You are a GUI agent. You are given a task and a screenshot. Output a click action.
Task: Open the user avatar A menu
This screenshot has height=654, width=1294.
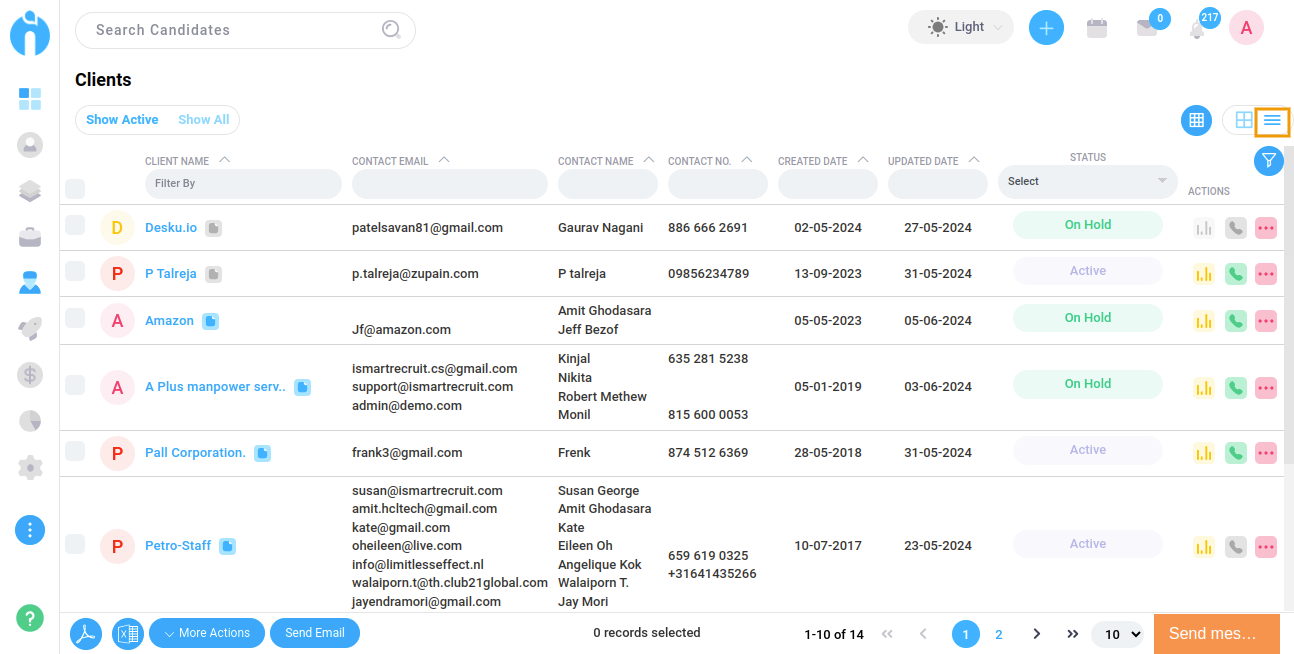click(1246, 28)
